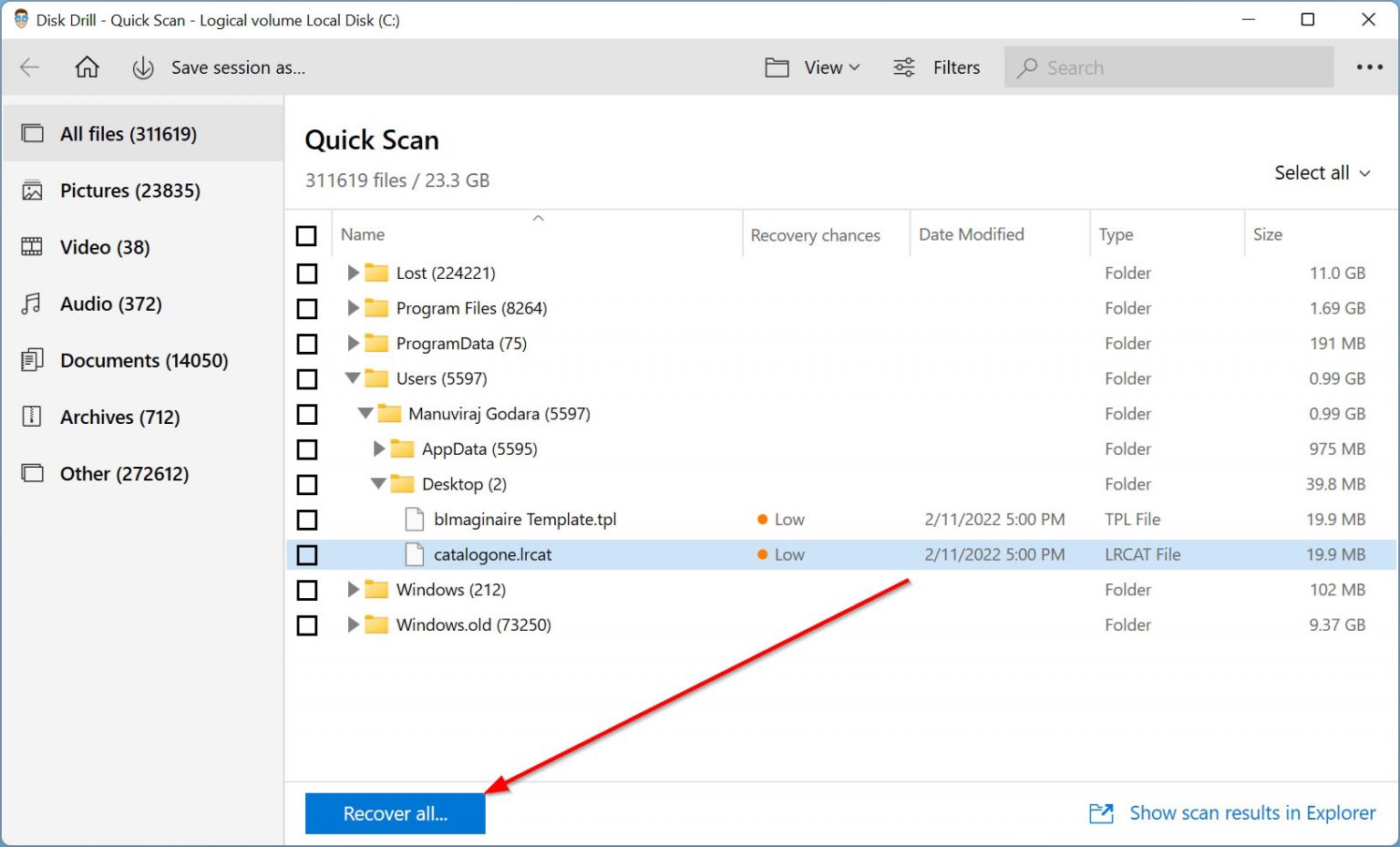Sort by Recovery chances column header

[x=815, y=235]
